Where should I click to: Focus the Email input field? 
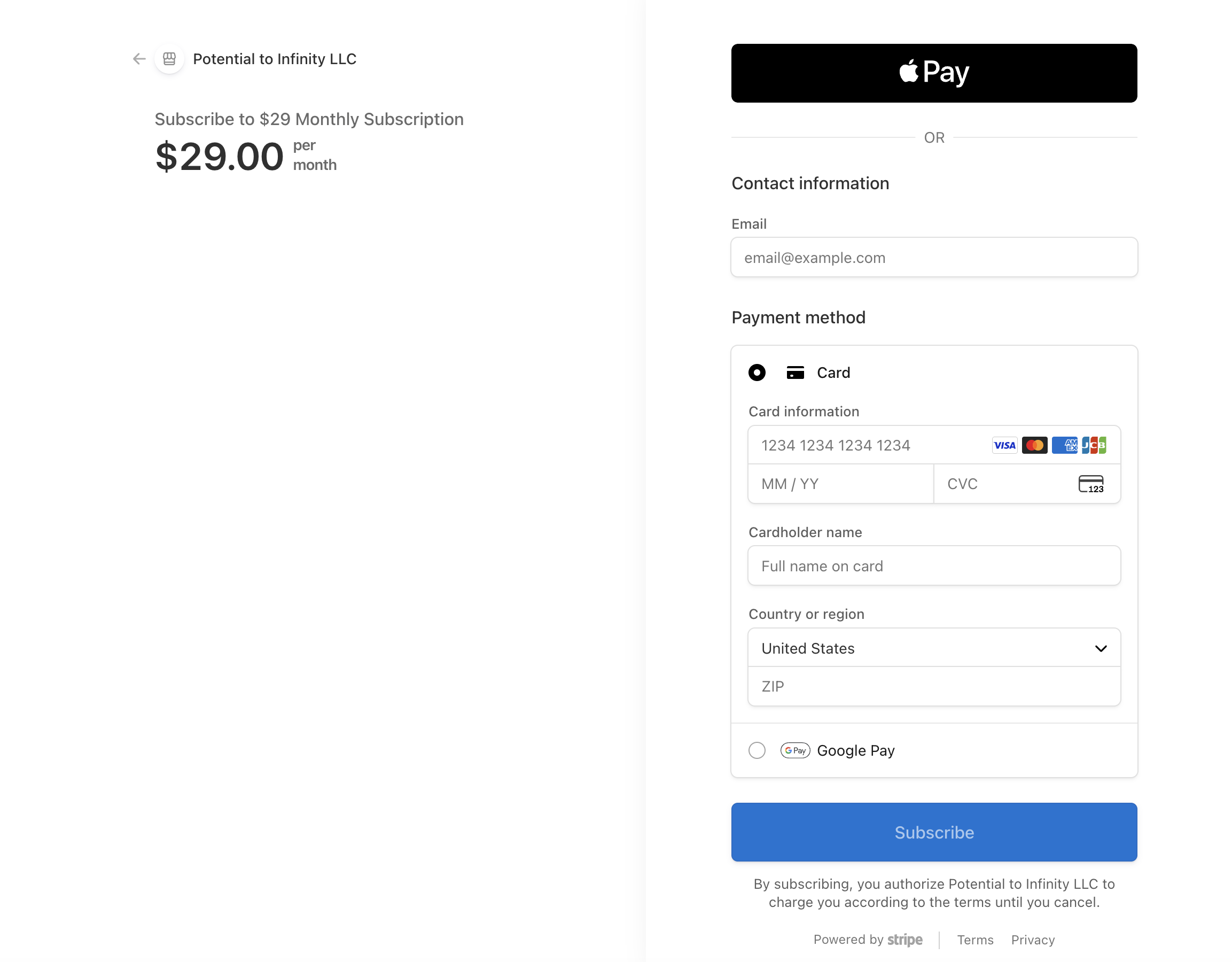click(934, 257)
